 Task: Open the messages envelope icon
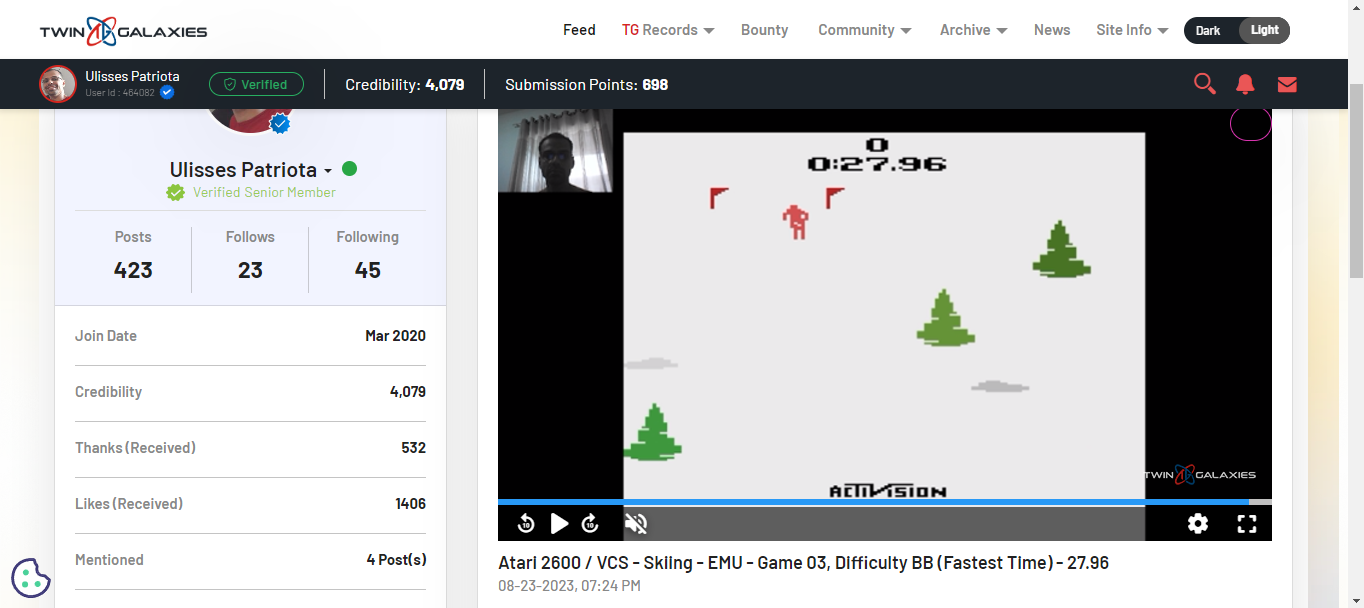[x=1287, y=84]
